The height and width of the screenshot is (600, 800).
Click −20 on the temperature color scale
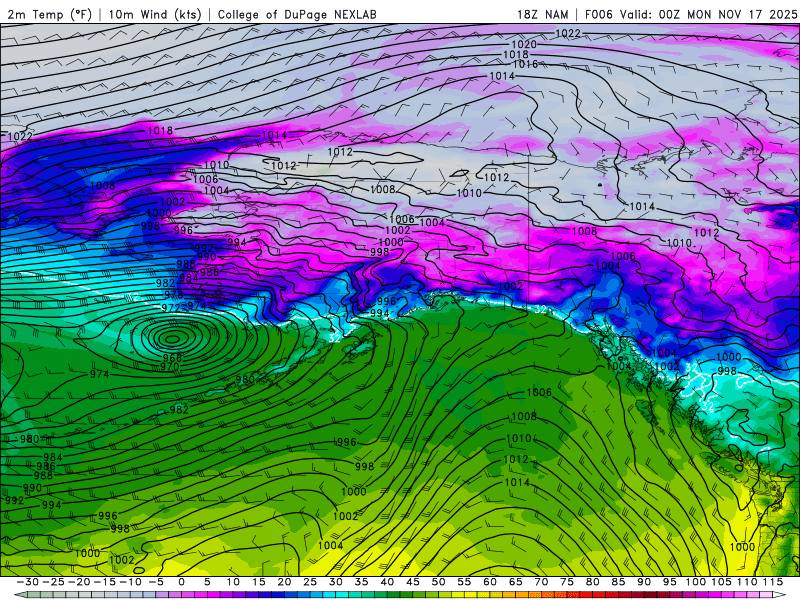(79, 582)
